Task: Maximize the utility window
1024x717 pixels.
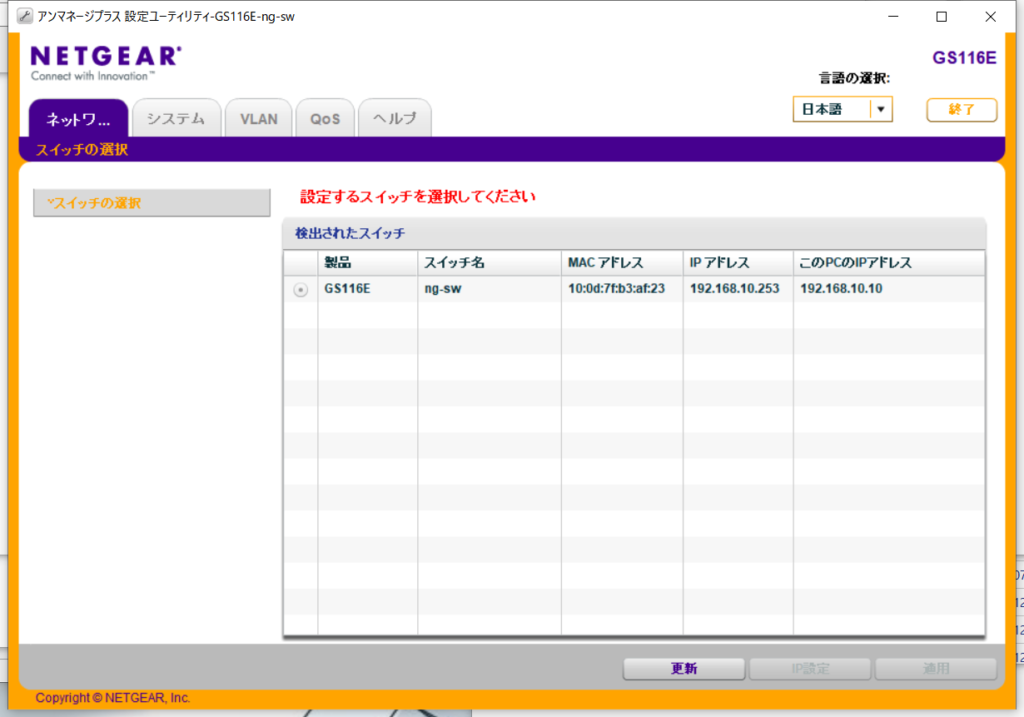Action: coord(942,17)
